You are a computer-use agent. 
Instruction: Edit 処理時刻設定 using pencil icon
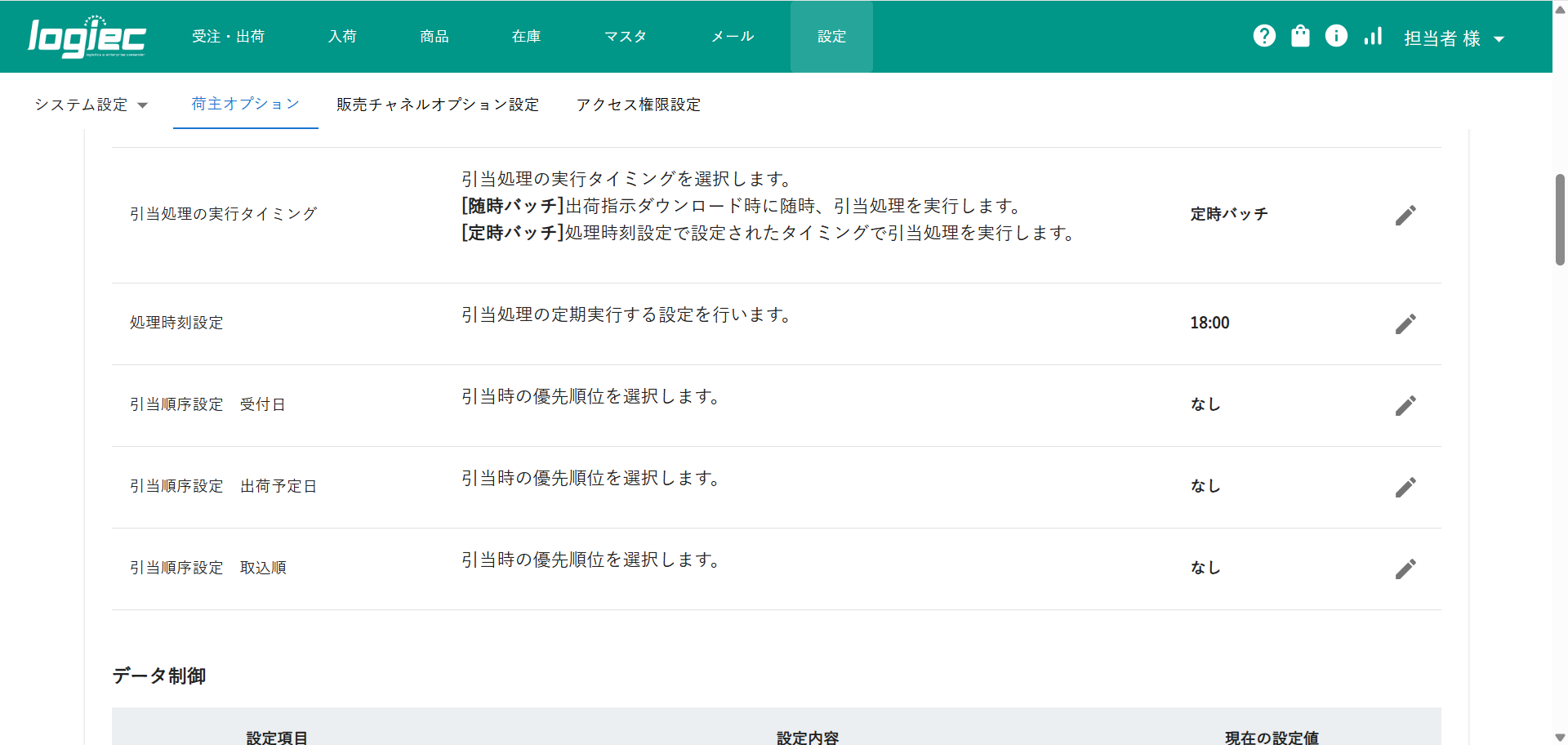coord(1405,323)
